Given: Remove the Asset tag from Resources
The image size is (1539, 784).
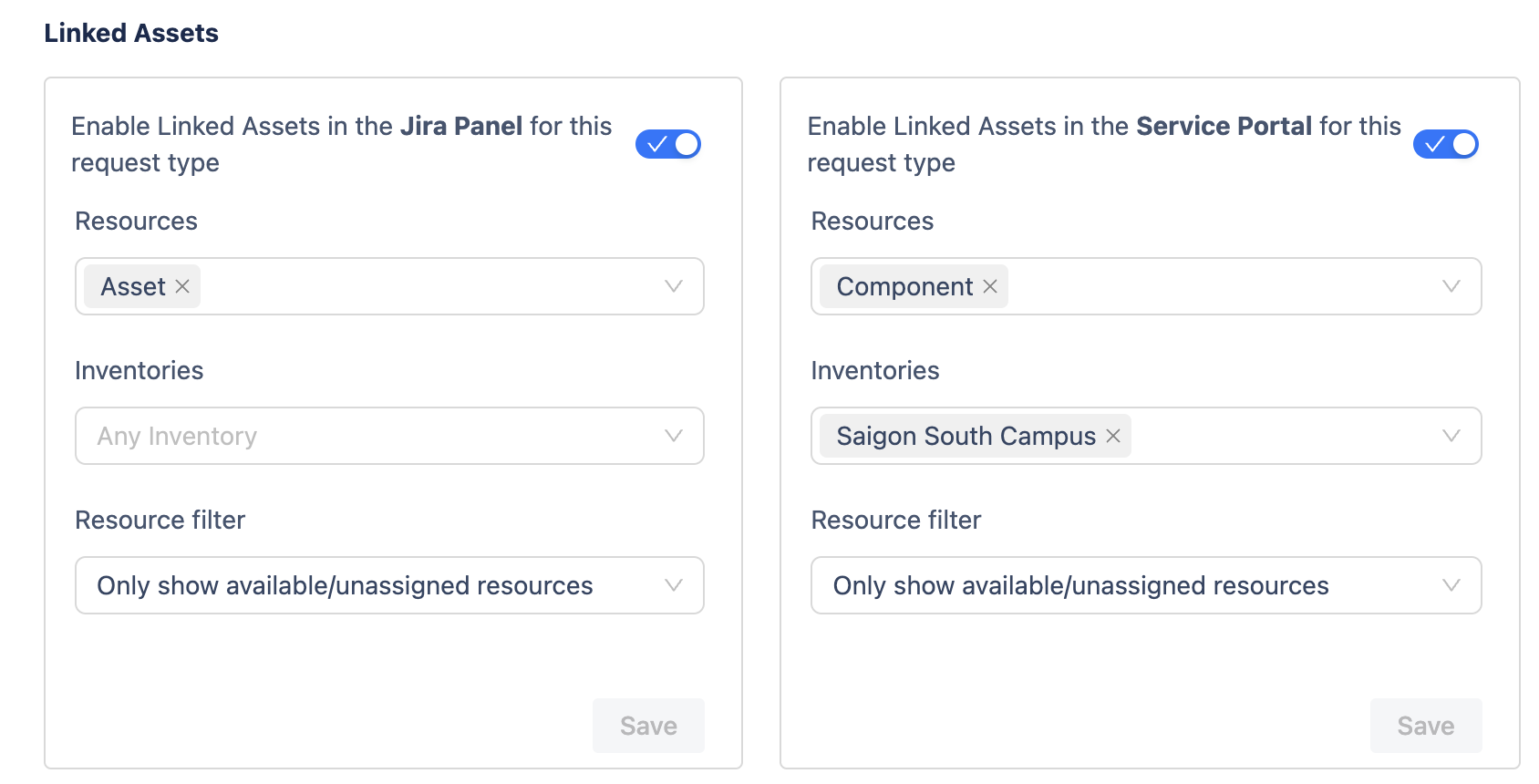Looking at the screenshot, I should click(182, 286).
